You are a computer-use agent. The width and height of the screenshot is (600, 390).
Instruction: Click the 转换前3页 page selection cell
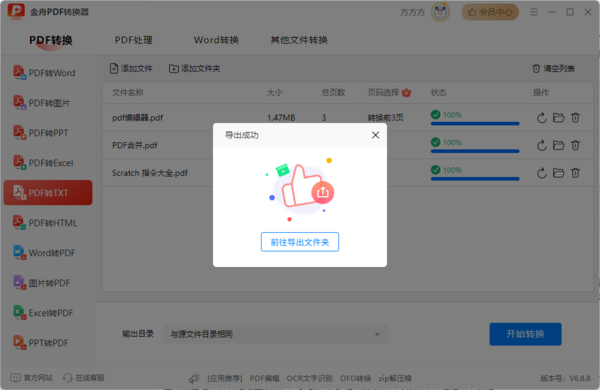(x=385, y=117)
